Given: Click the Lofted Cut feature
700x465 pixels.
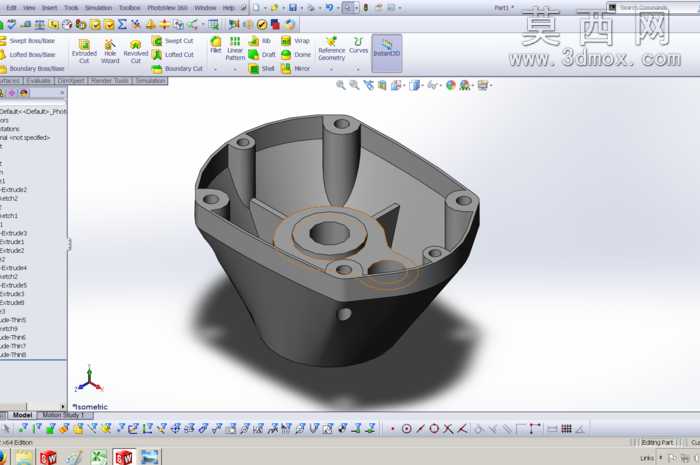Looking at the screenshot, I should coord(173,54).
